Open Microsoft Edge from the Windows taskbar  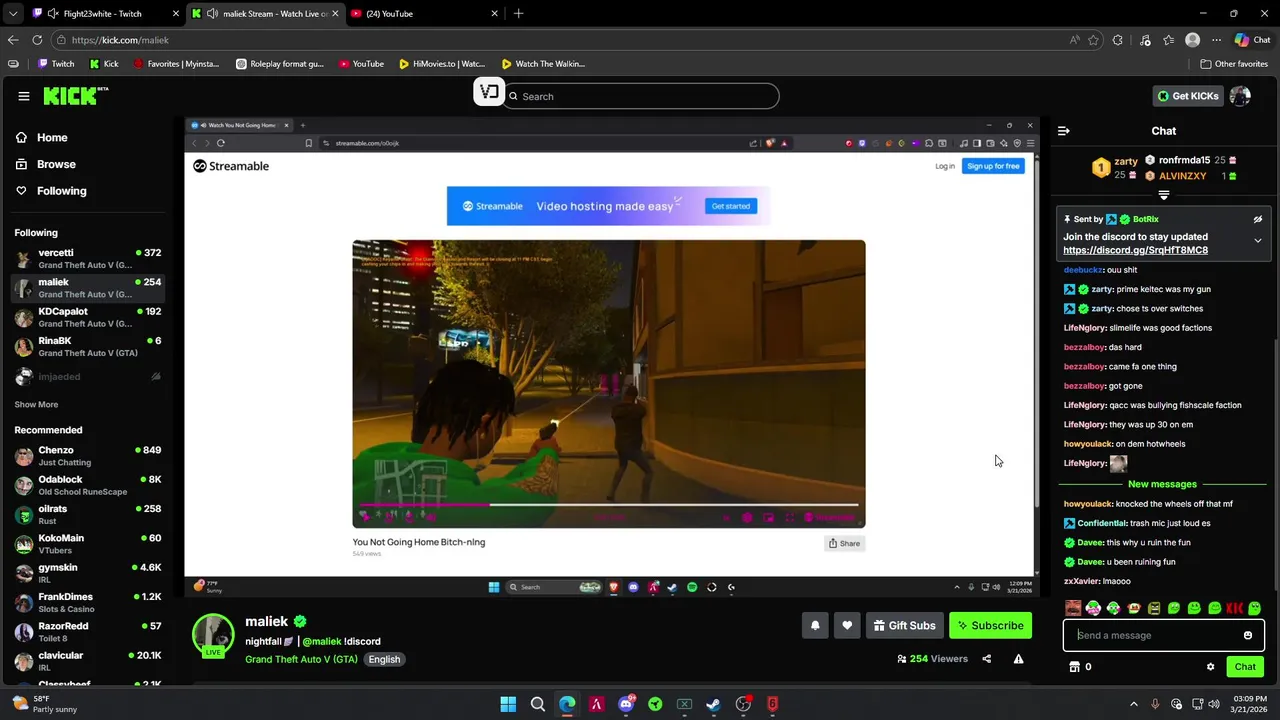[567, 704]
